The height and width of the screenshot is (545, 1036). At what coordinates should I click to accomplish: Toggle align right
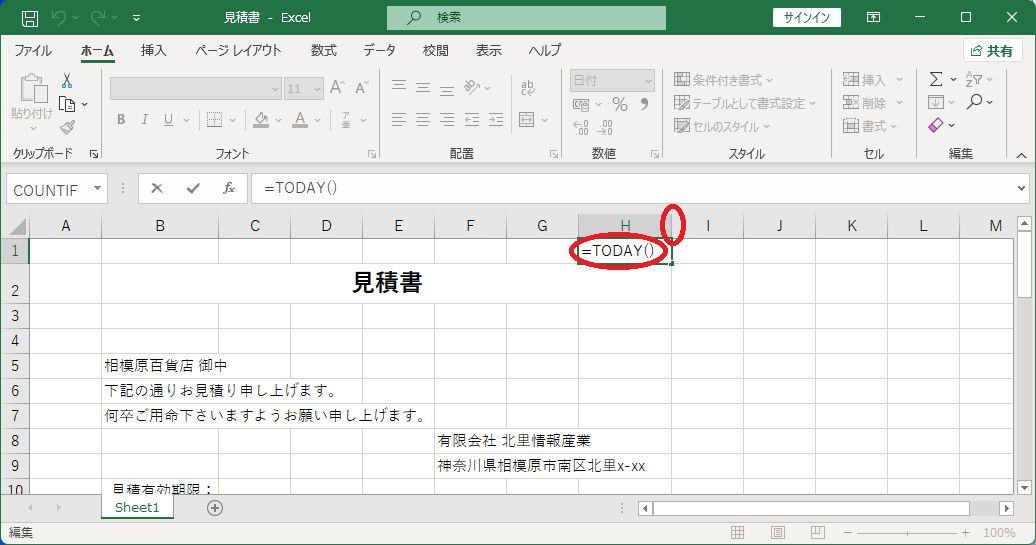click(447, 120)
